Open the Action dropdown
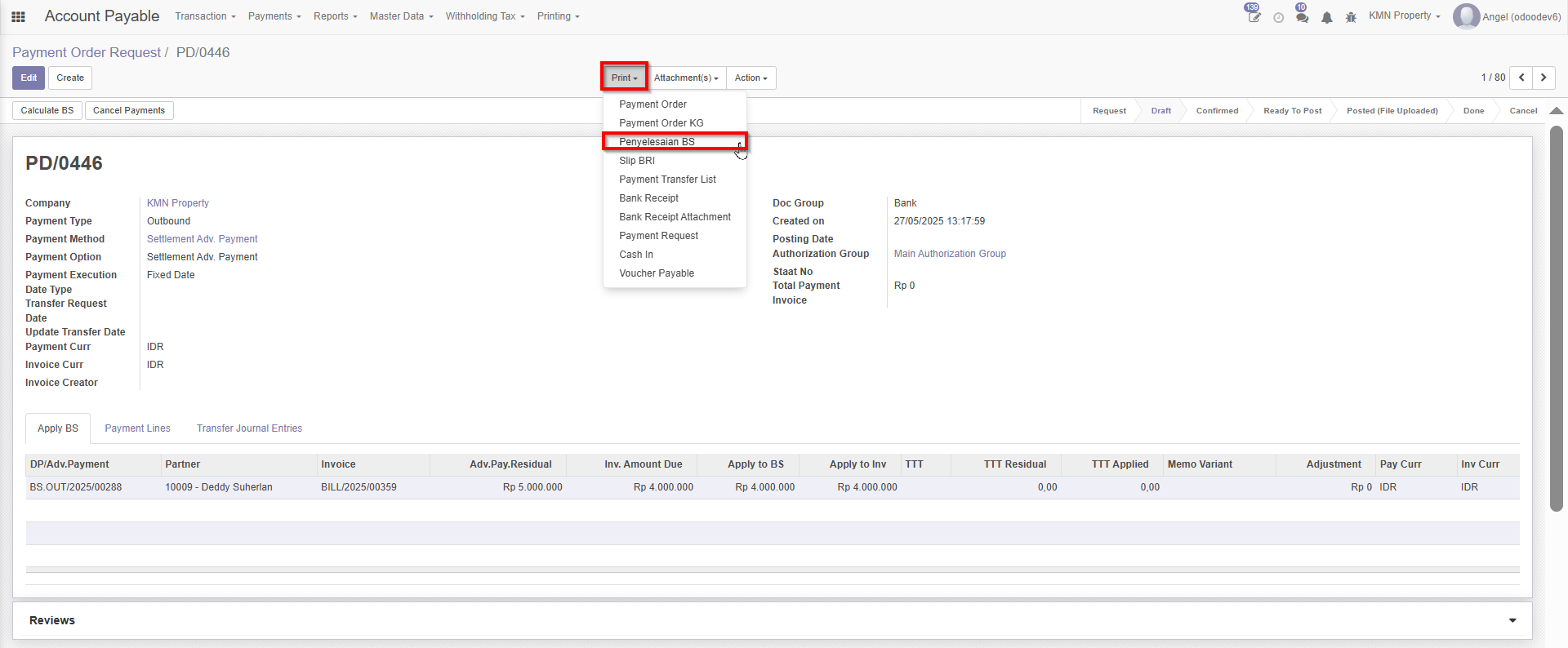Screen dimensions: 1568x648 751,78
